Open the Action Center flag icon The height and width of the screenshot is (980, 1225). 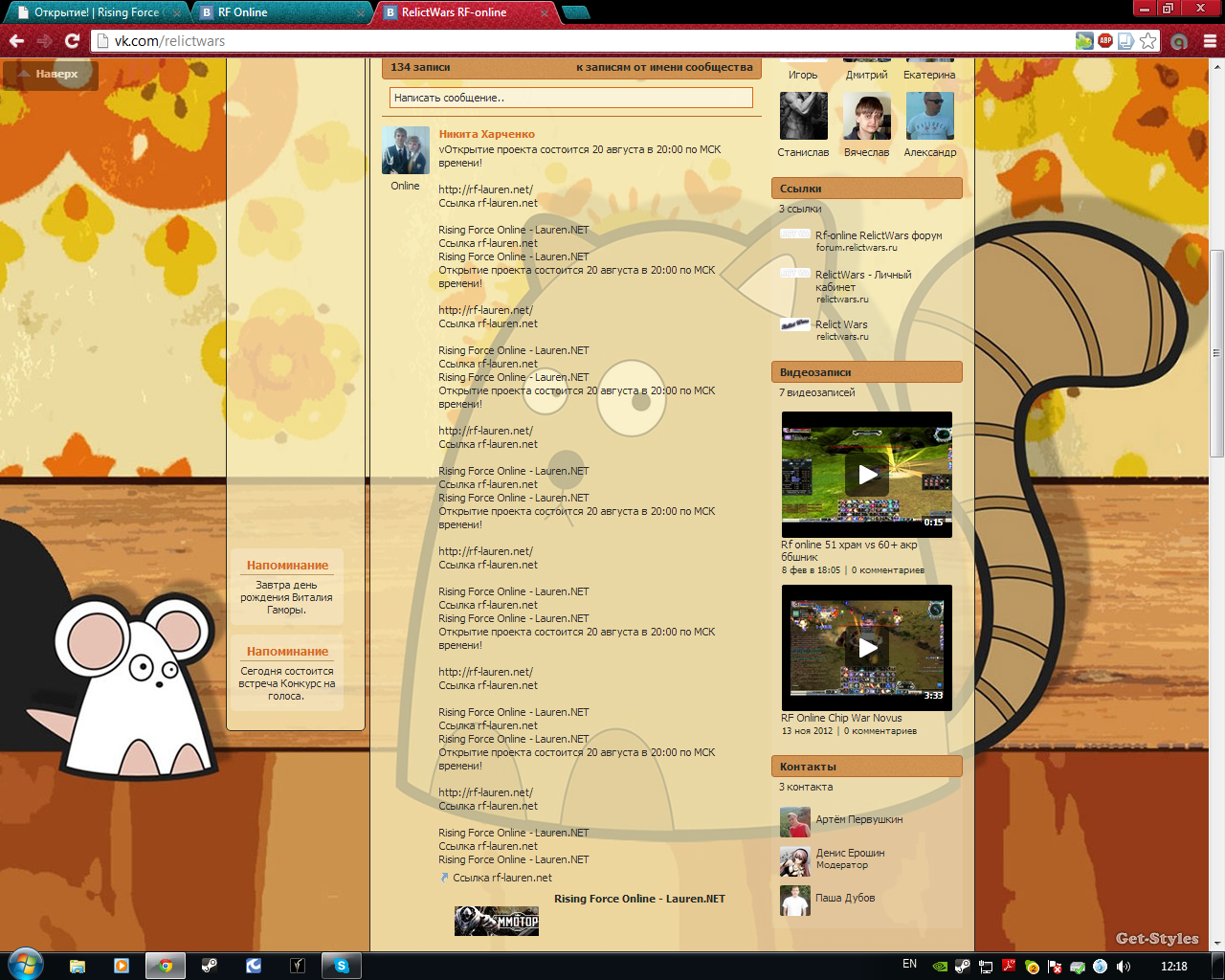tap(1055, 967)
